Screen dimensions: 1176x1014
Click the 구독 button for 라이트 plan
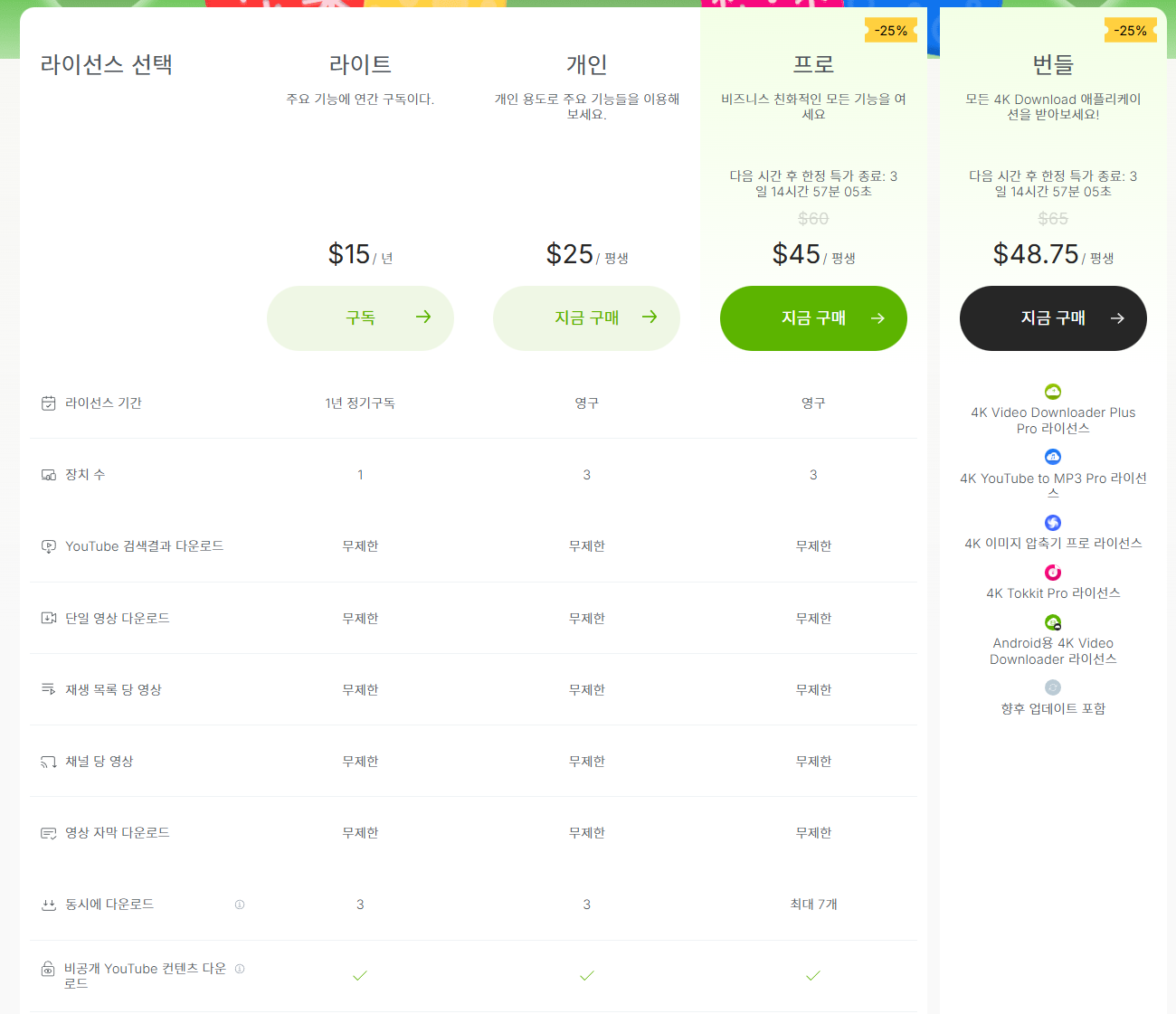(x=360, y=317)
